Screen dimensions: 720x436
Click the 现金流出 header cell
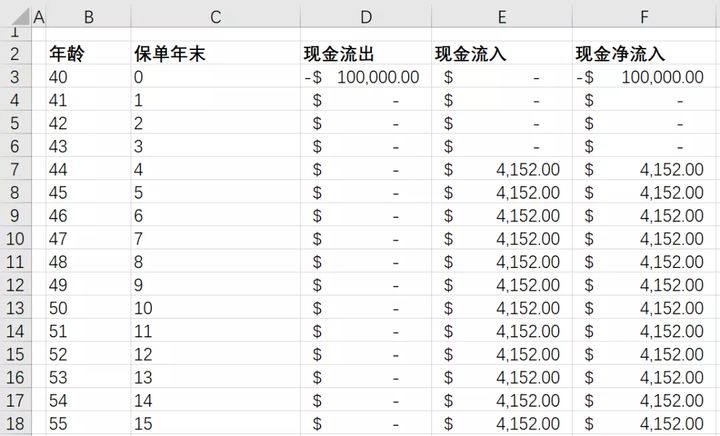pyautogui.click(x=340, y=54)
